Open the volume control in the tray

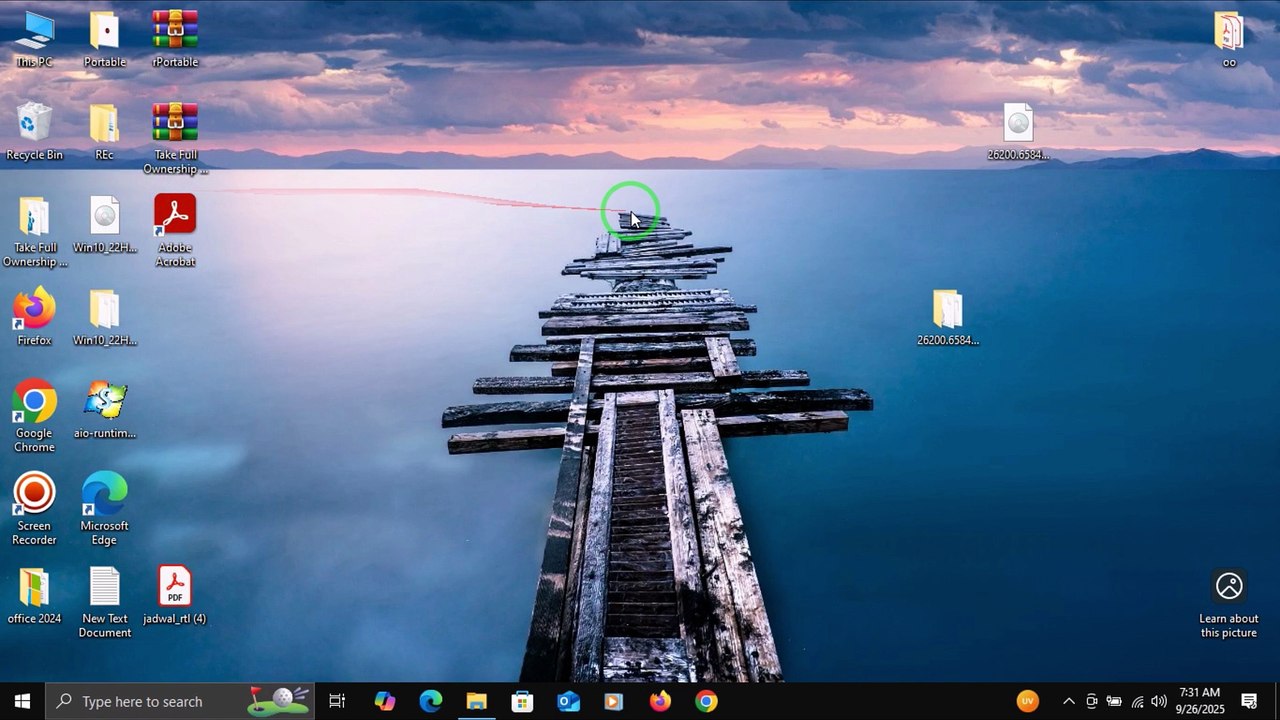click(1159, 701)
